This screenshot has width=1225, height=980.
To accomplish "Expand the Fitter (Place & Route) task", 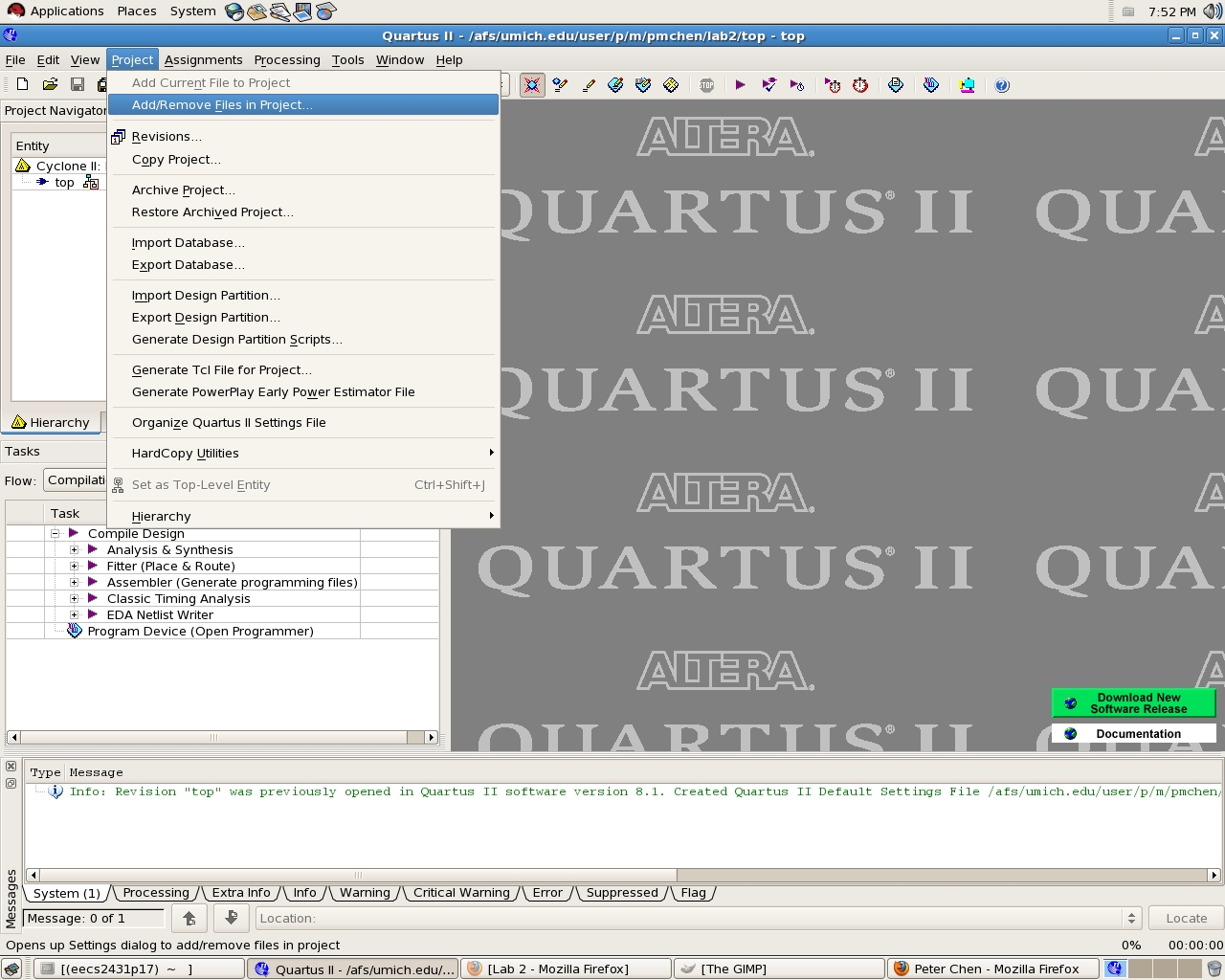I will [x=75, y=566].
